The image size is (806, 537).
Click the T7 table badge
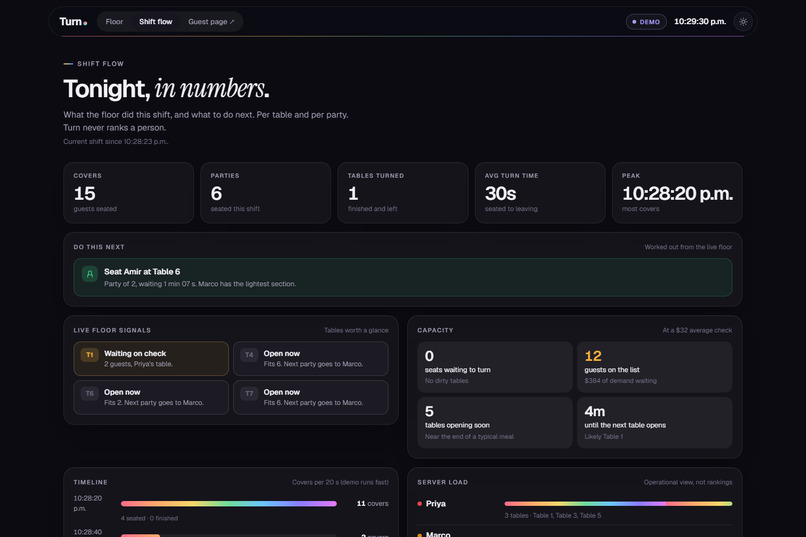click(x=249, y=394)
